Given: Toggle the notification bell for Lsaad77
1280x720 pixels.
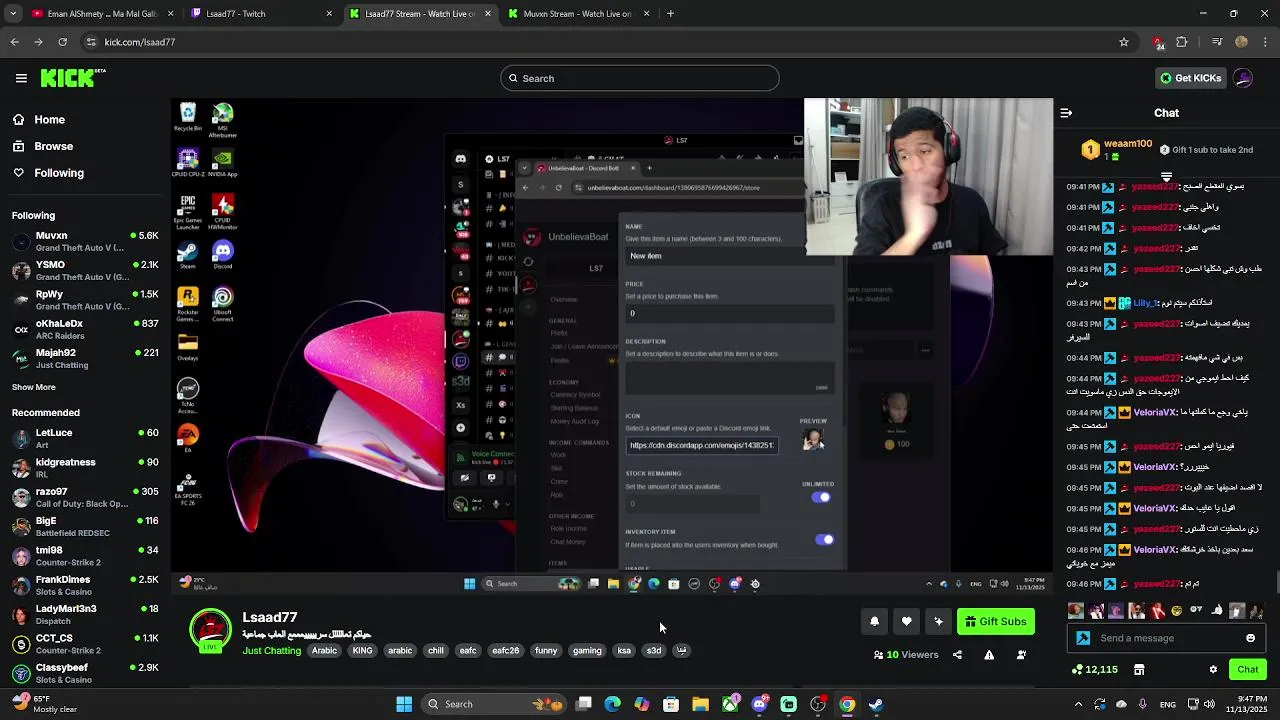Looking at the screenshot, I should point(874,622).
